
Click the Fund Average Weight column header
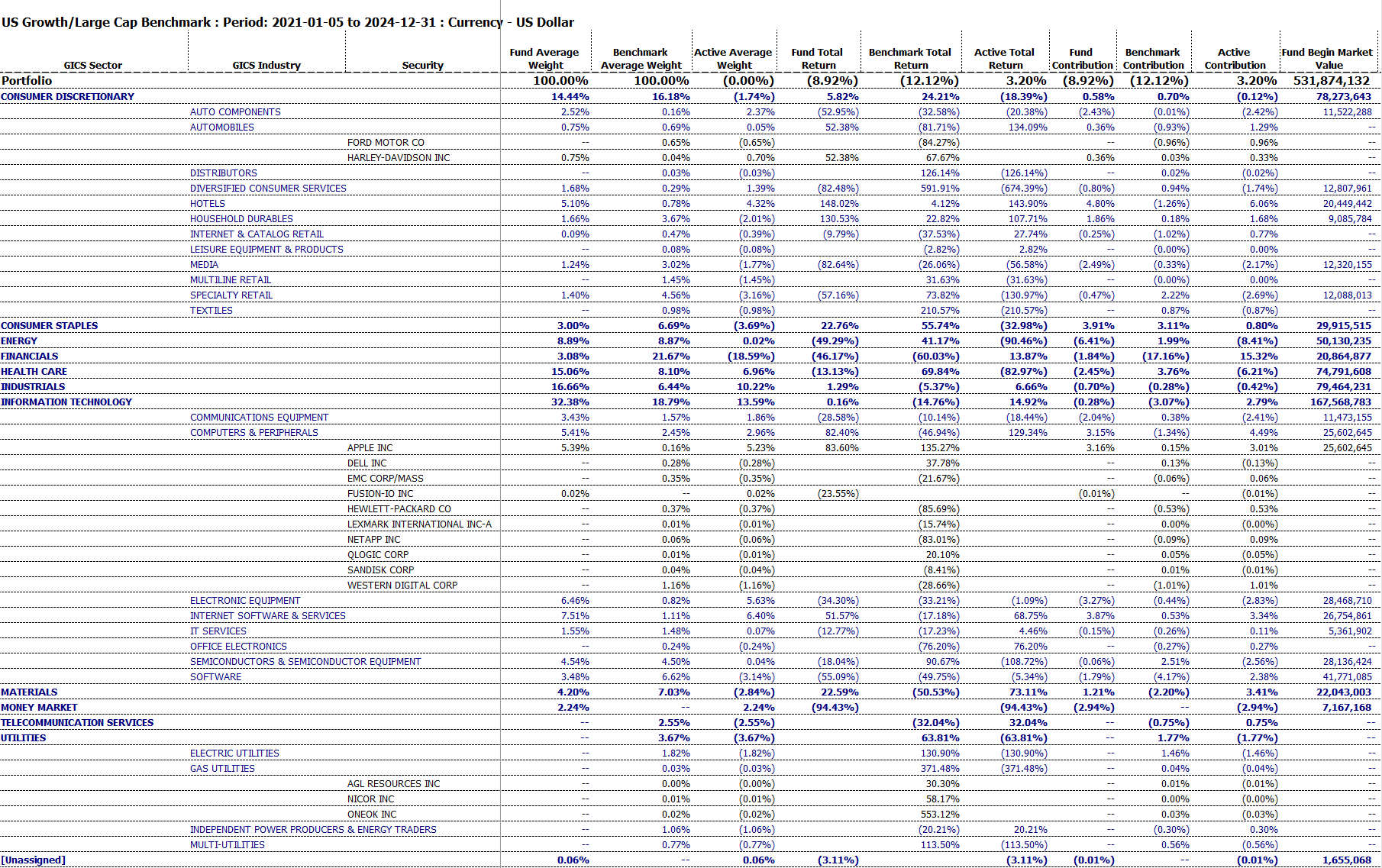click(x=544, y=59)
